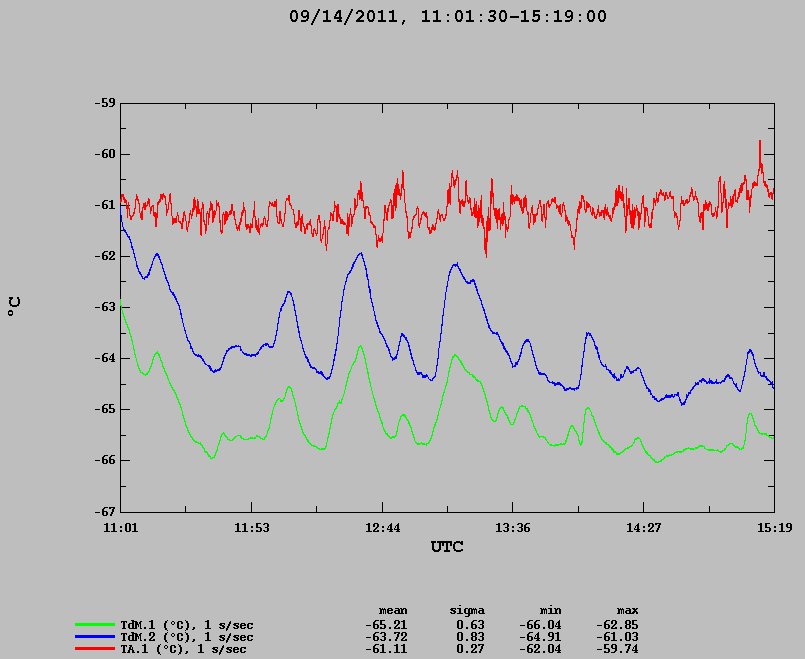Click the -67 y-axis tick label

(105, 512)
